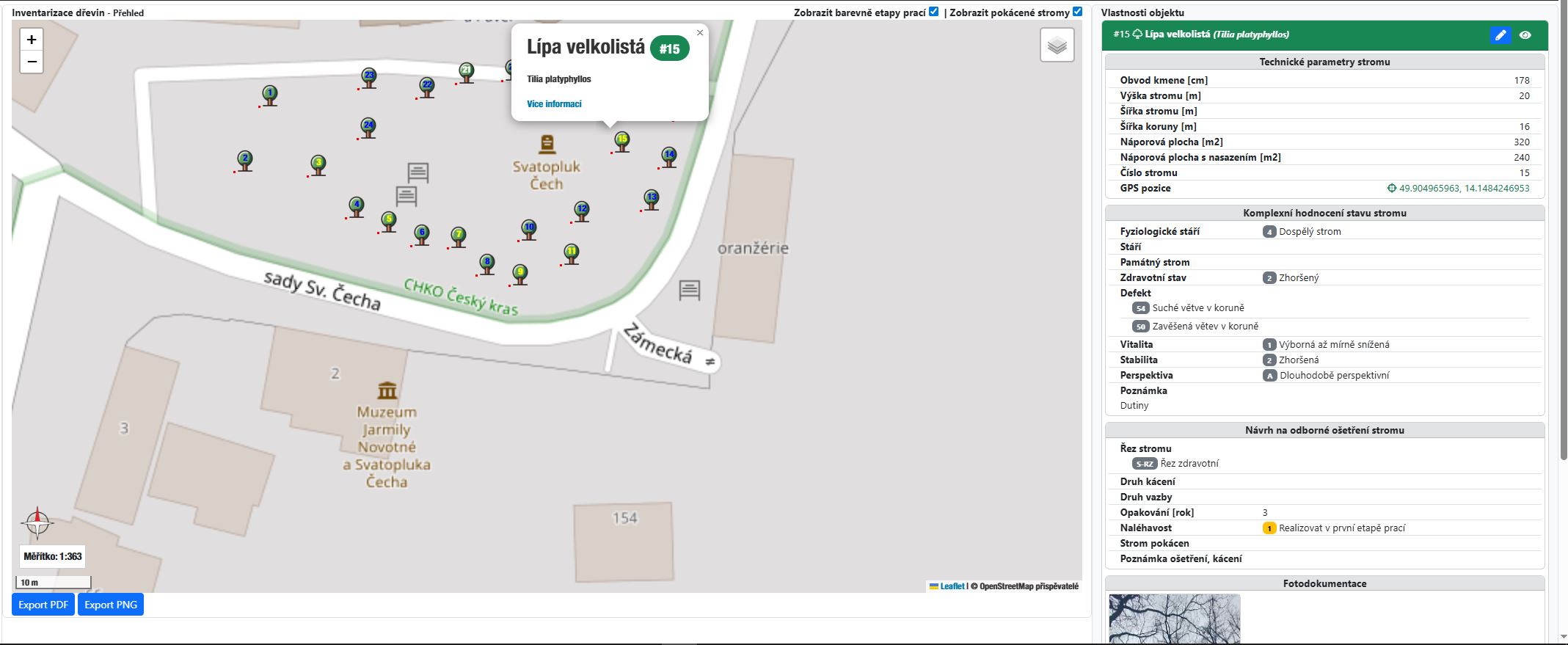
Task: Uncheck Zobrazit barevně etapy prací checkbox
Action: pos(933,12)
